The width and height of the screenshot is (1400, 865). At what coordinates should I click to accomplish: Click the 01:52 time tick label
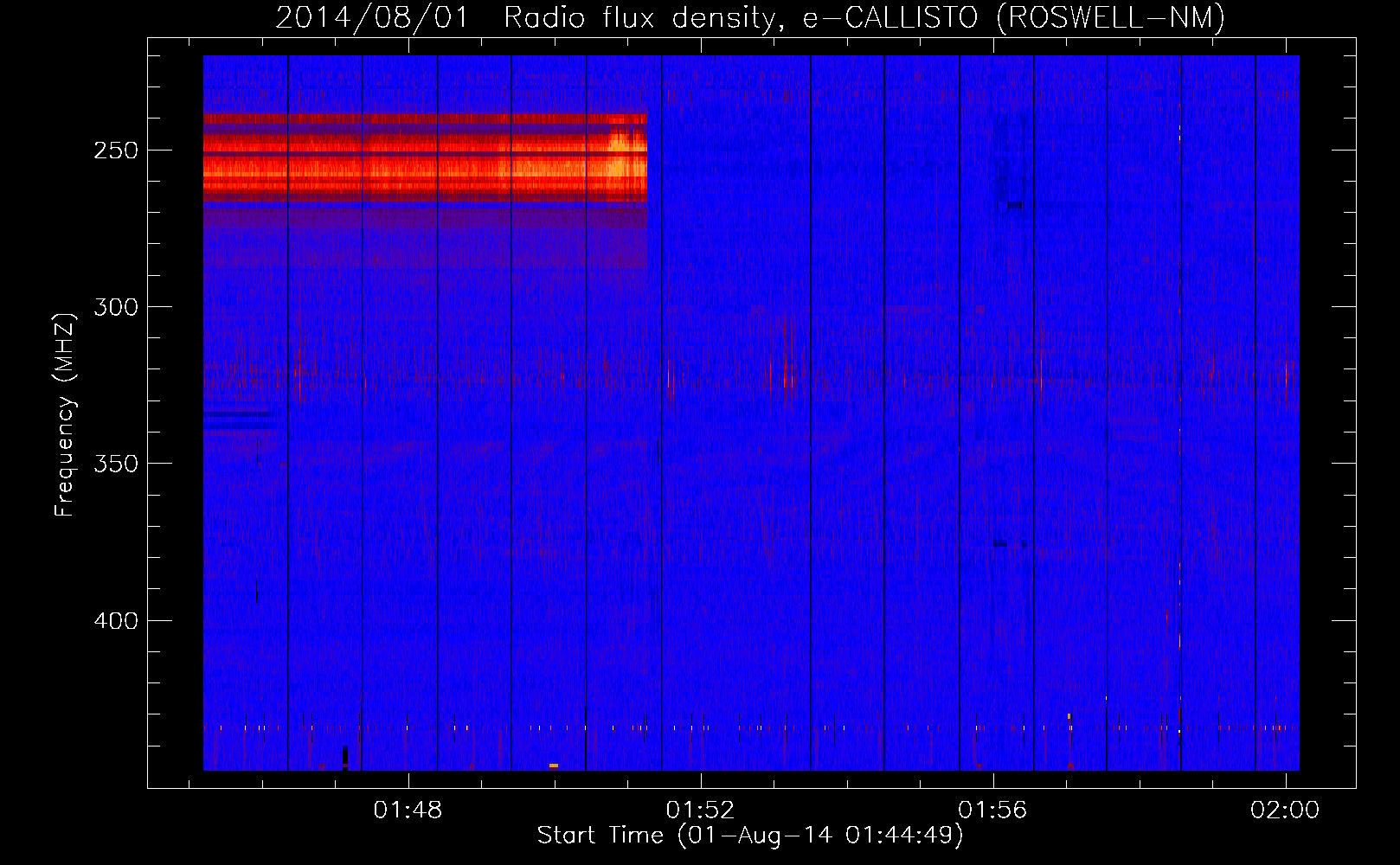click(700, 811)
